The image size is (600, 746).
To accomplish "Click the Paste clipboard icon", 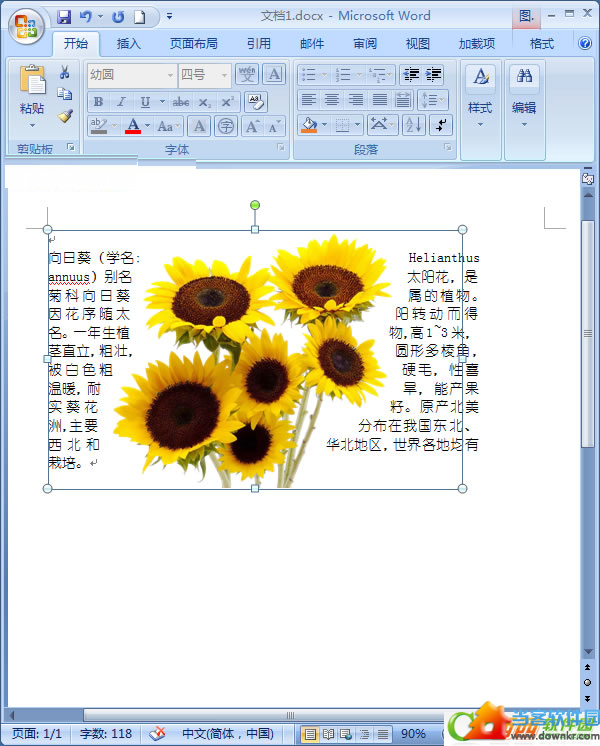I will (32, 79).
